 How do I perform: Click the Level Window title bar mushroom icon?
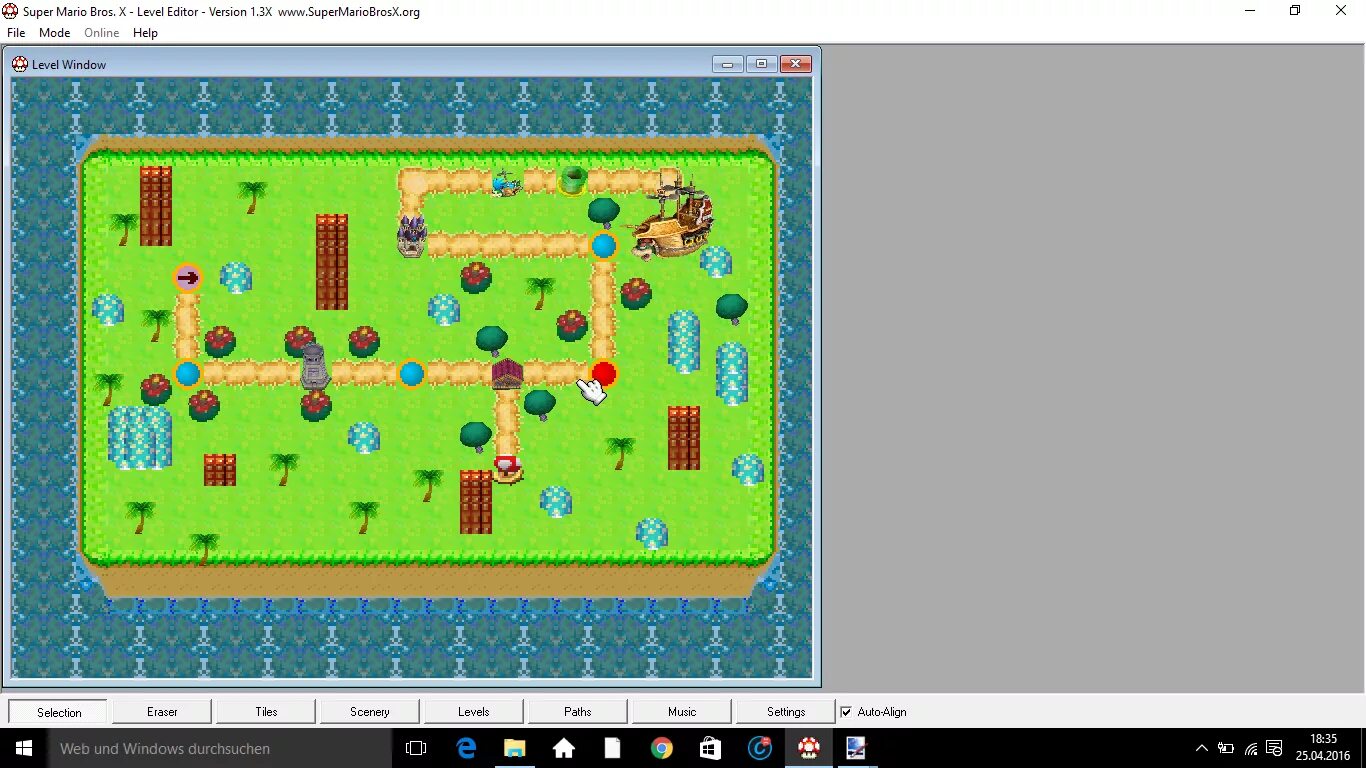point(20,64)
